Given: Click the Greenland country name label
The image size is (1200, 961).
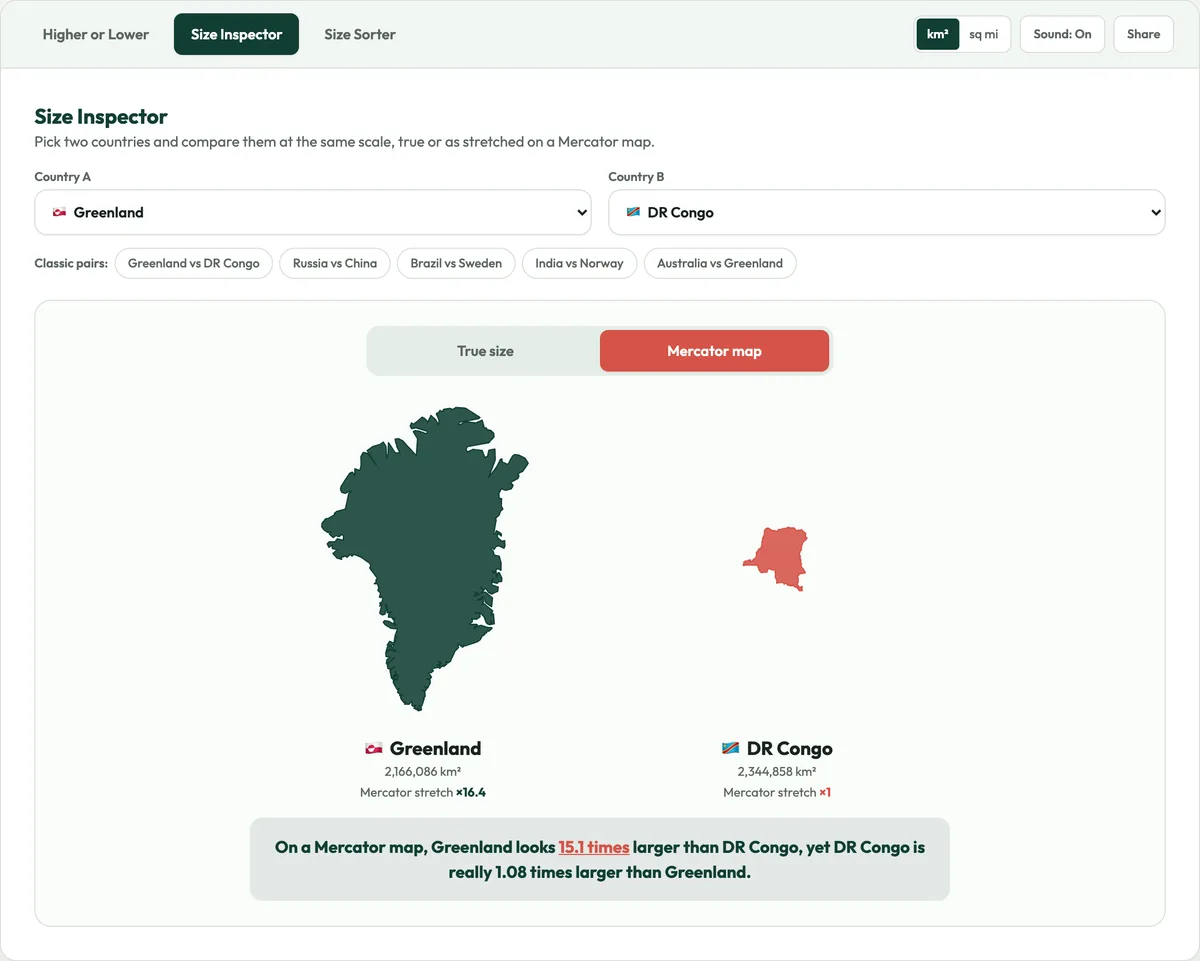Looking at the screenshot, I should 435,748.
